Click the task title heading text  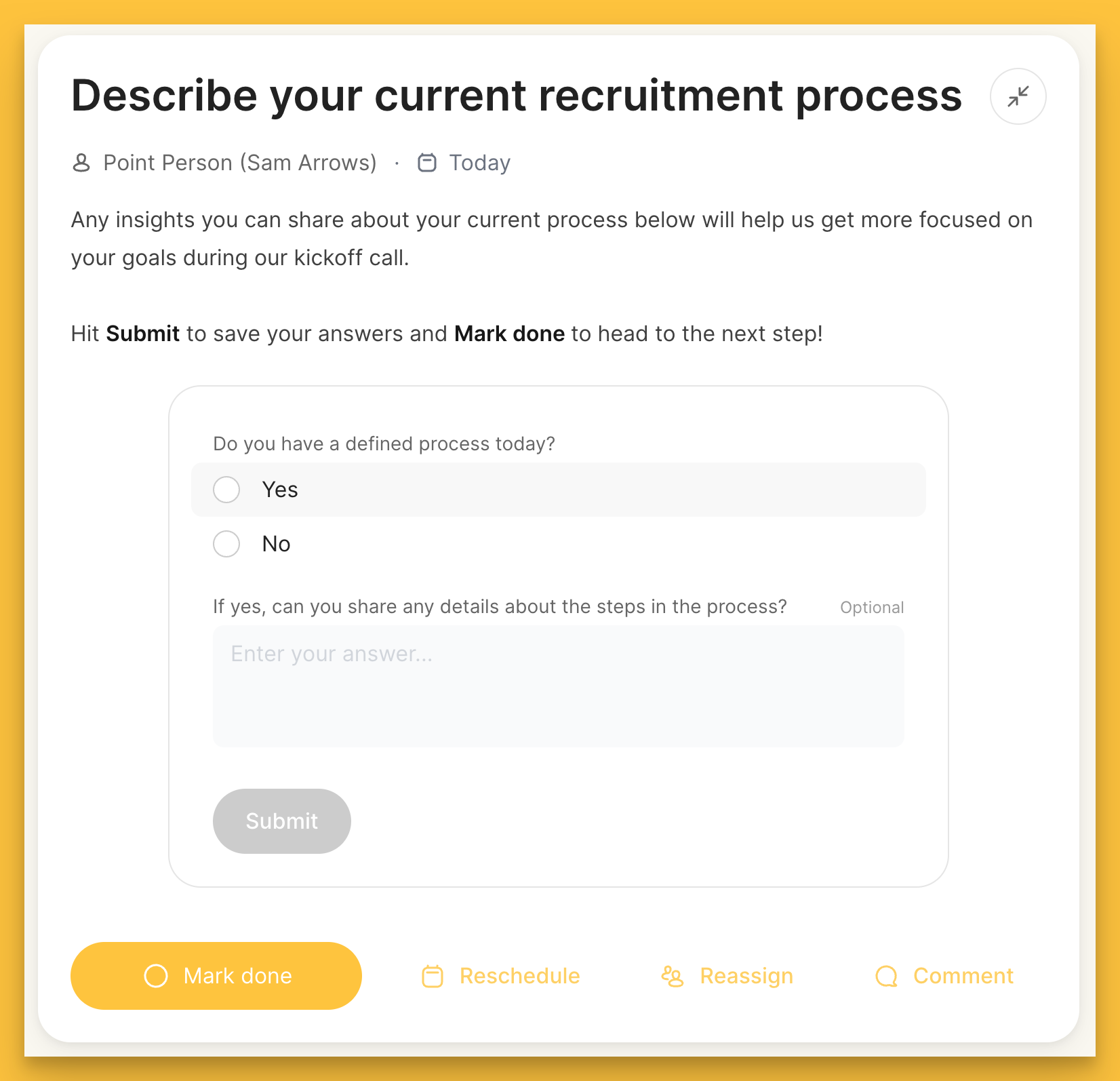[x=517, y=96]
